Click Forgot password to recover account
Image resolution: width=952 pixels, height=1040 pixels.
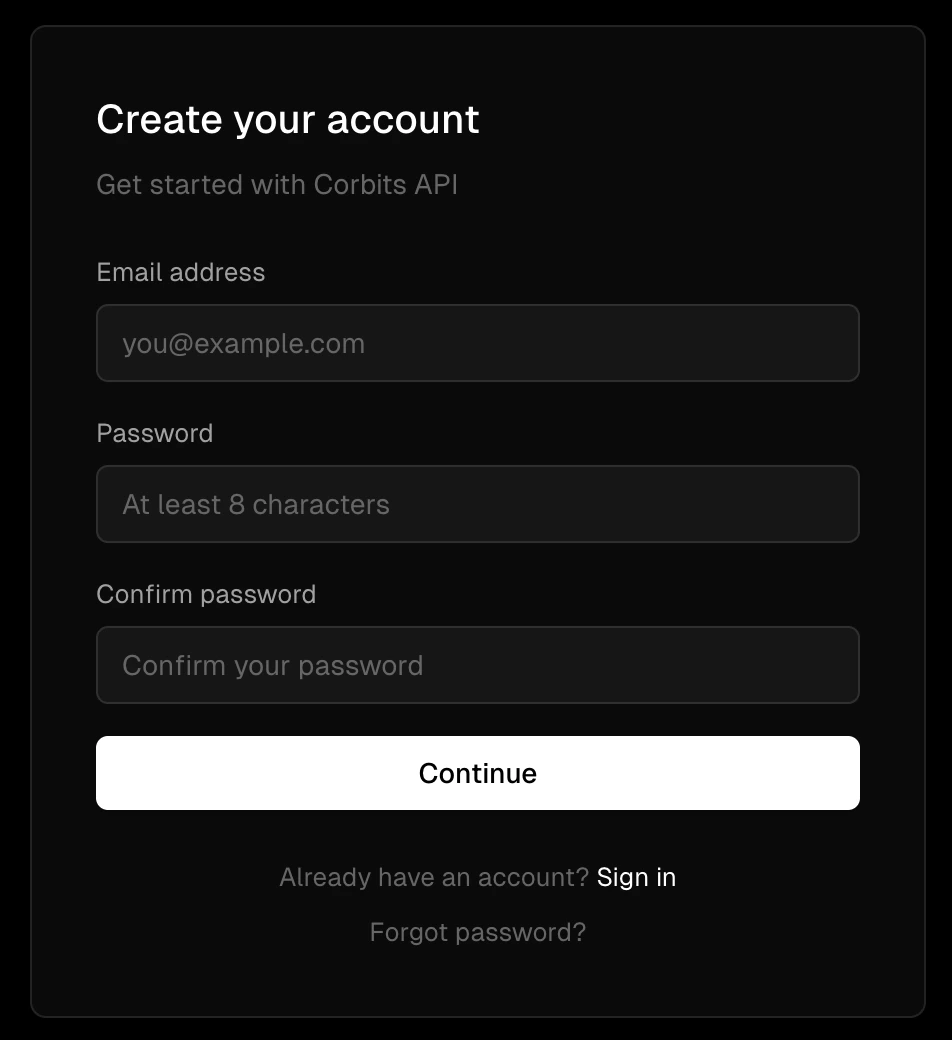pyautogui.click(x=477, y=931)
